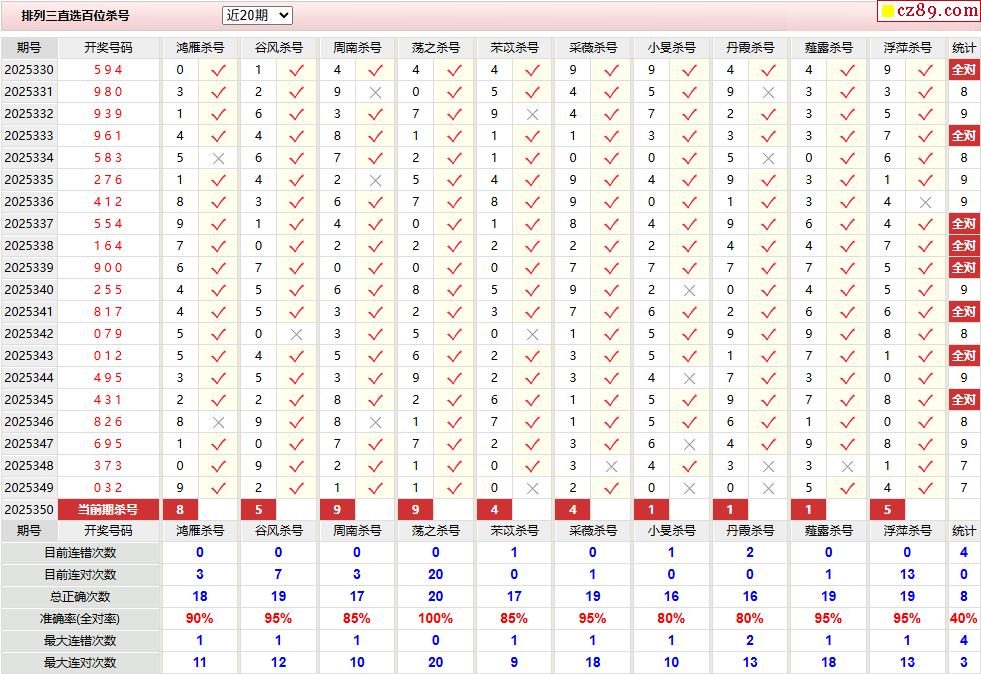Click the X mark for 浮萍杀号 in row 2025336

tap(925, 202)
